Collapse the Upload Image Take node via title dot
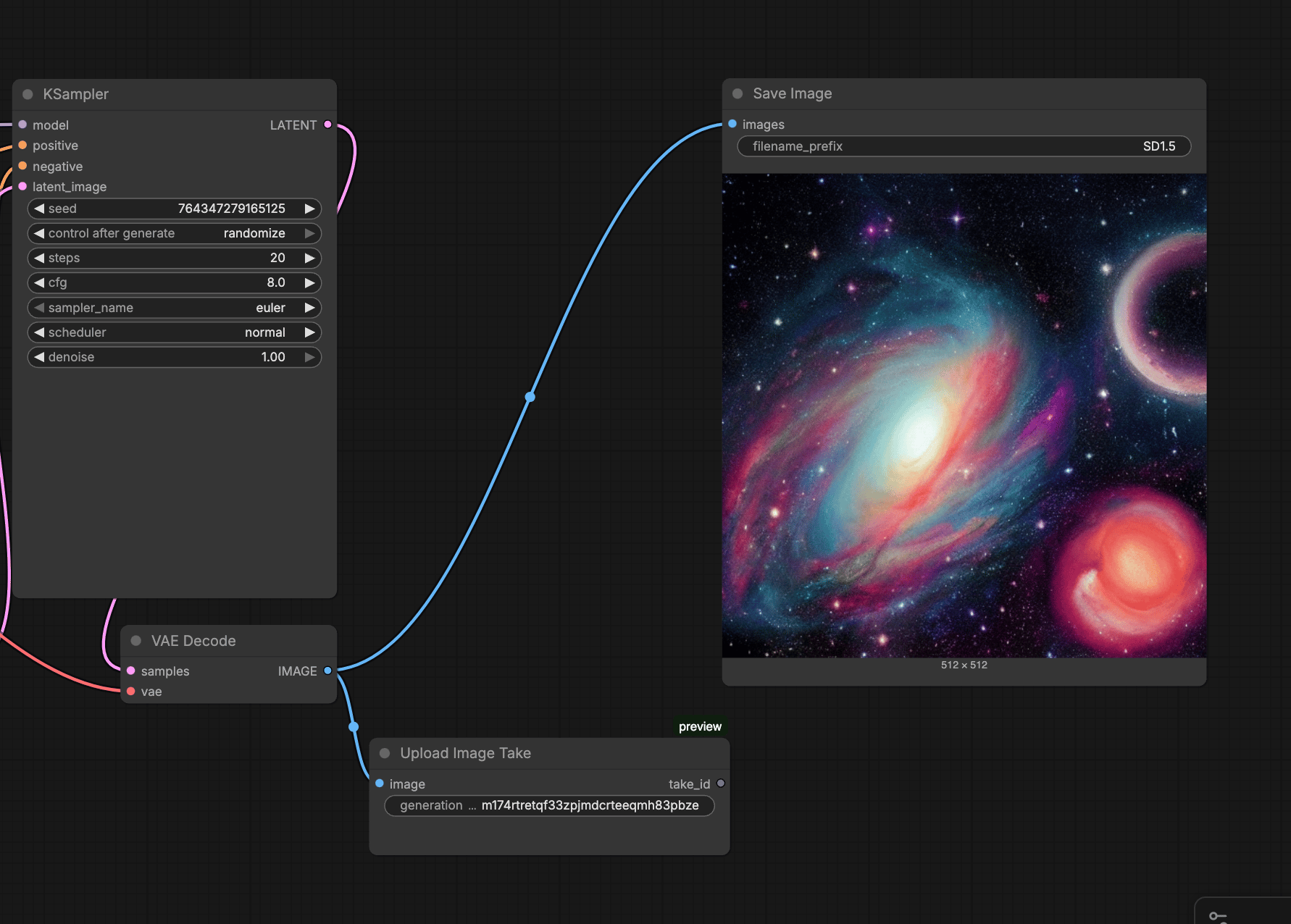The width and height of the screenshot is (1291, 924). click(x=385, y=753)
